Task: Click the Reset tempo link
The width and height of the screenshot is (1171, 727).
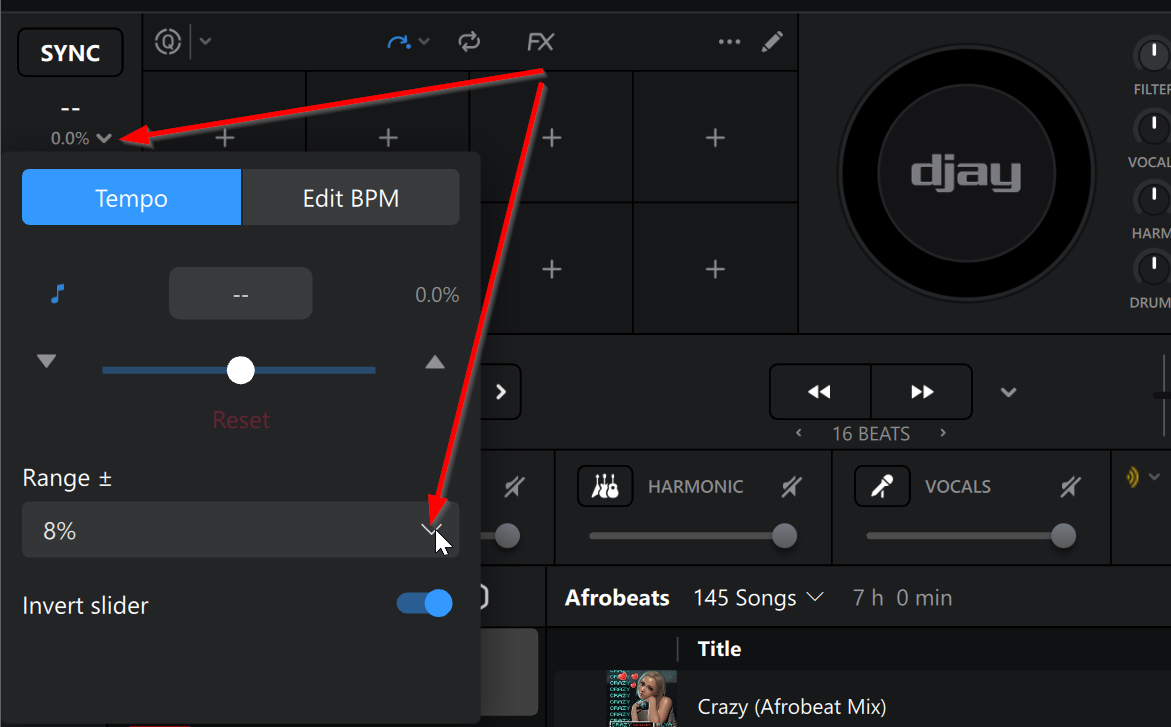Action: 241,420
